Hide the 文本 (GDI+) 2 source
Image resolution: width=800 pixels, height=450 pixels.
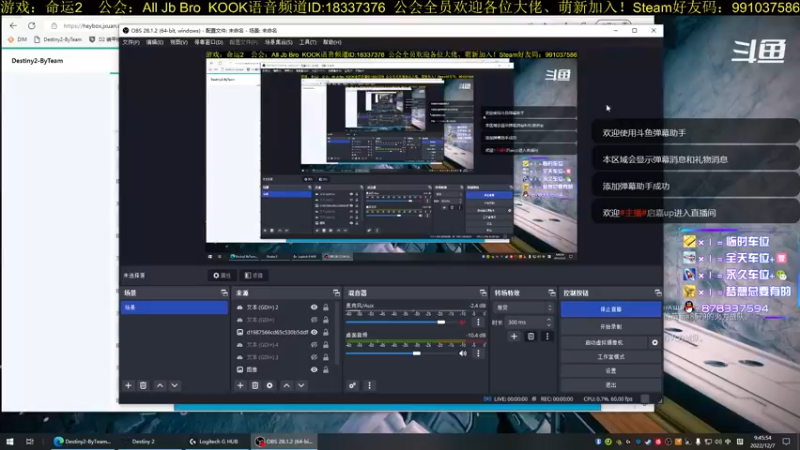click(x=314, y=307)
